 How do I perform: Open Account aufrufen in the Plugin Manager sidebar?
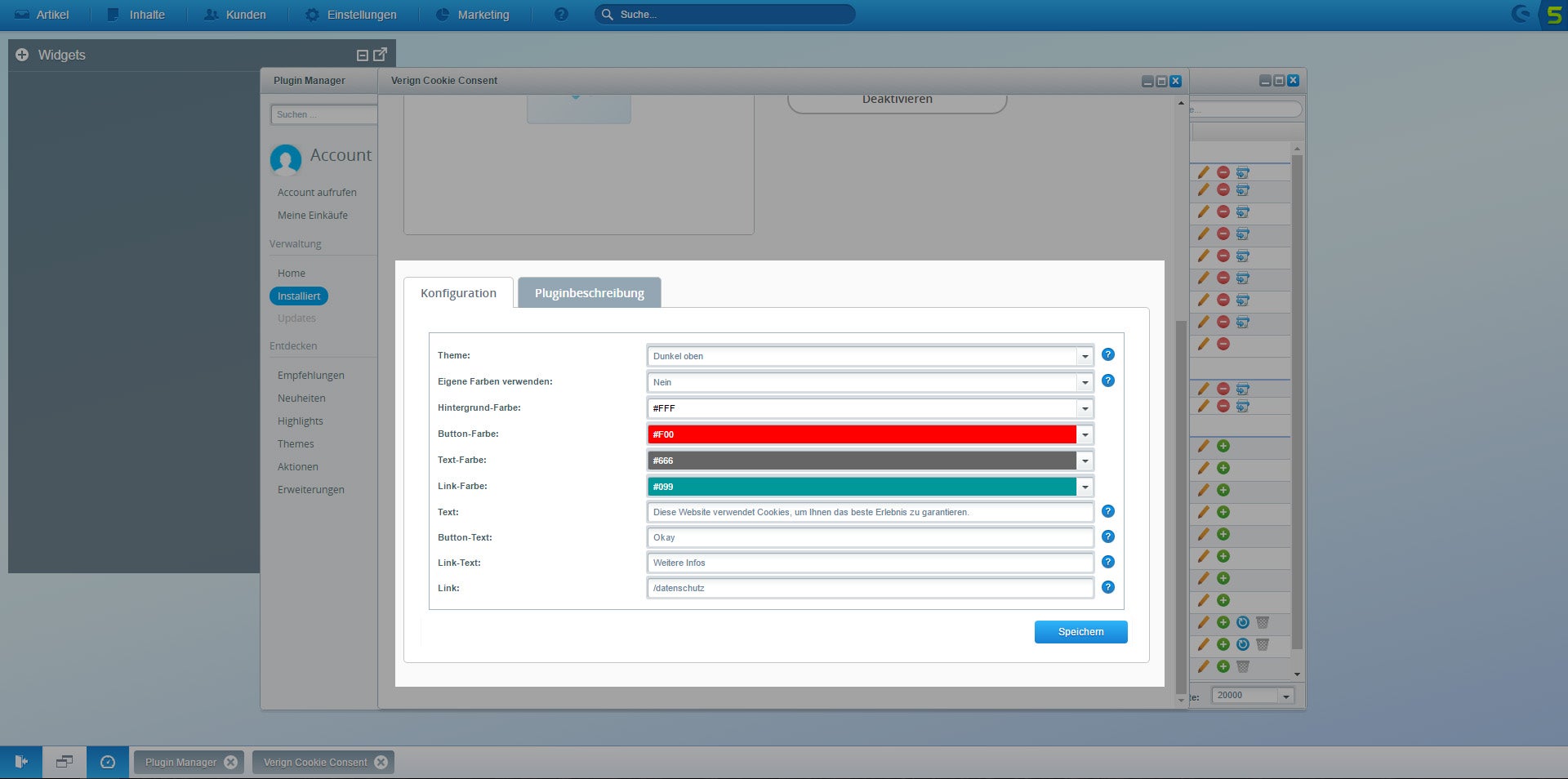point(317,193)
